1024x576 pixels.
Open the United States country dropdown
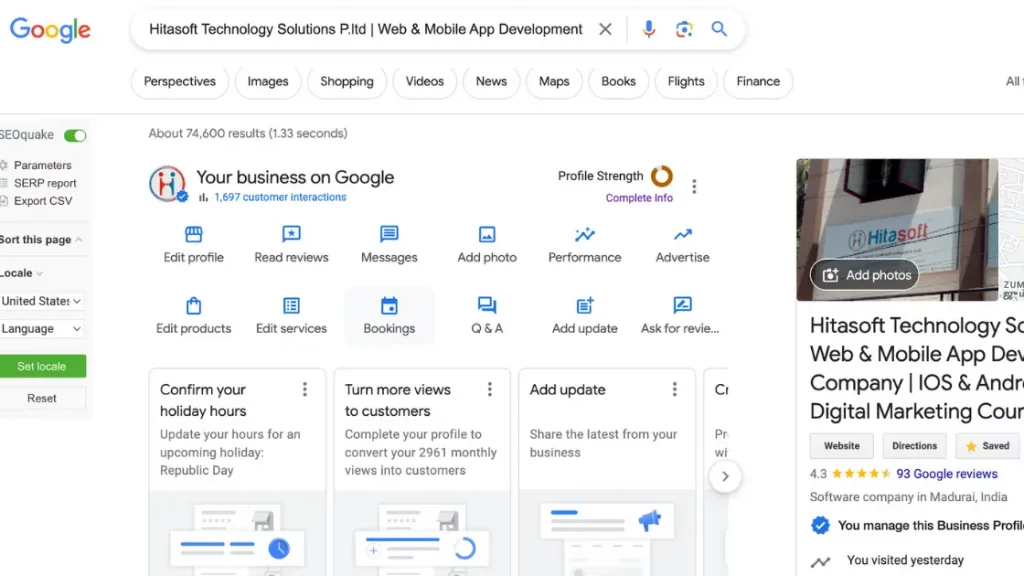[x=41, y=301]
